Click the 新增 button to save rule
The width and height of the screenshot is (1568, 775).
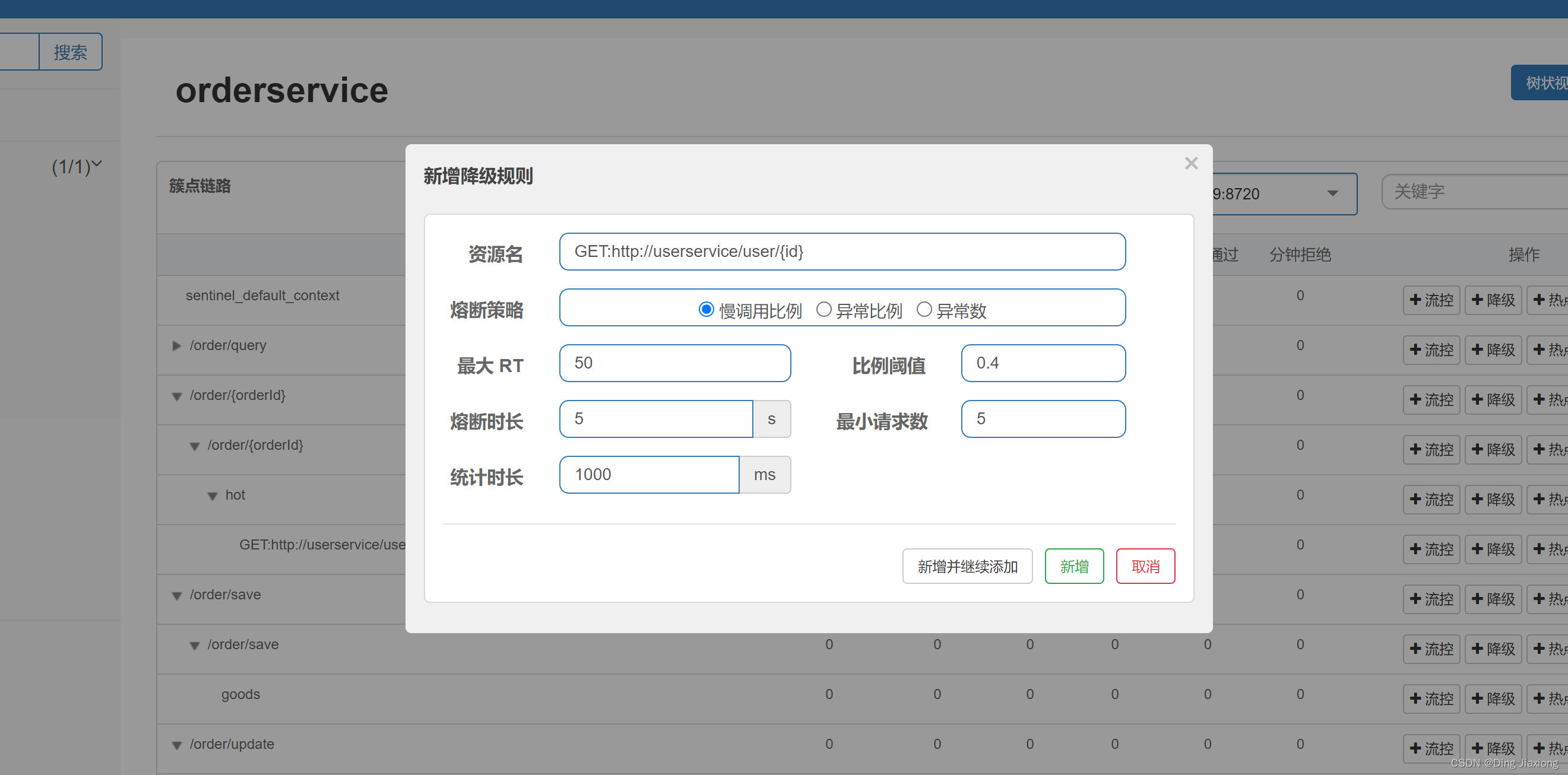[1074, 566]
